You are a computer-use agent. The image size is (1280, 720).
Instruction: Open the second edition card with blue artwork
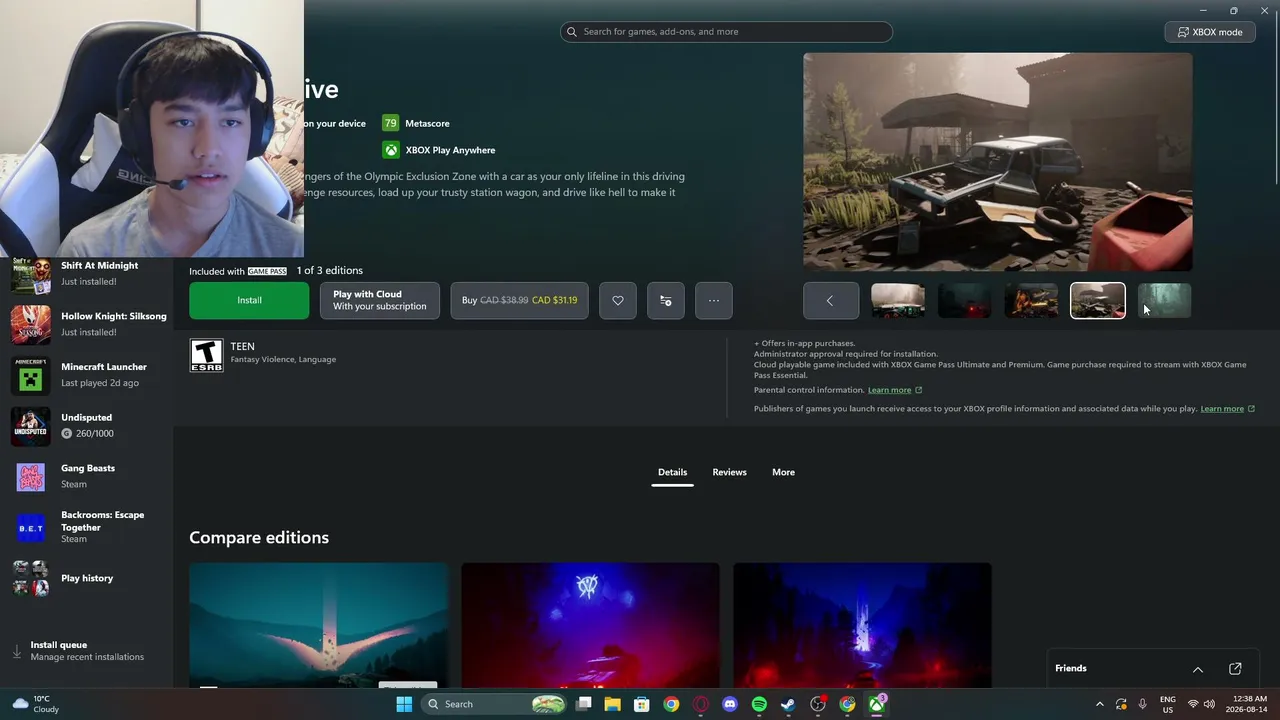click(590, 626)
